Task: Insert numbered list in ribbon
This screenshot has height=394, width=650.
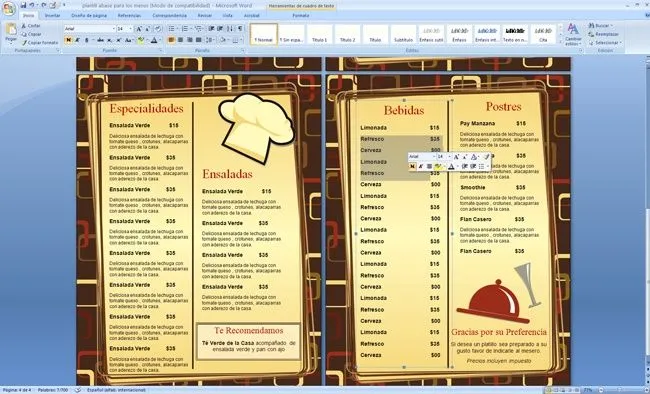Action: click(186, 29)
